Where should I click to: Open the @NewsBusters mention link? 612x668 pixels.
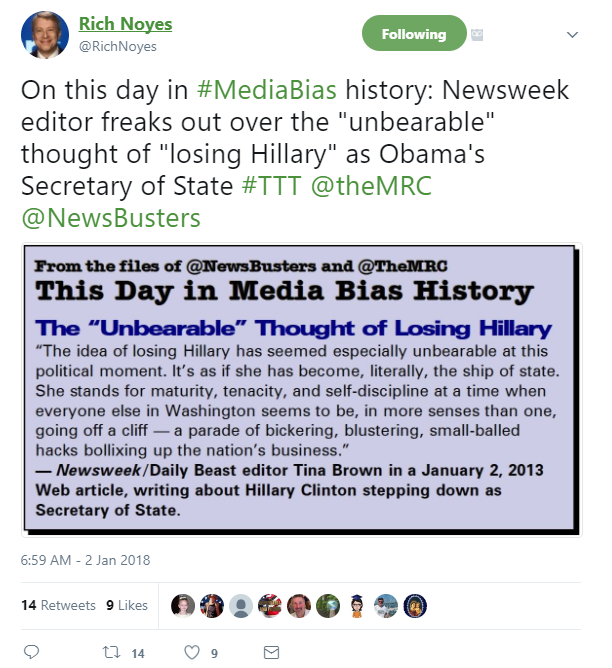pos(111,218)
